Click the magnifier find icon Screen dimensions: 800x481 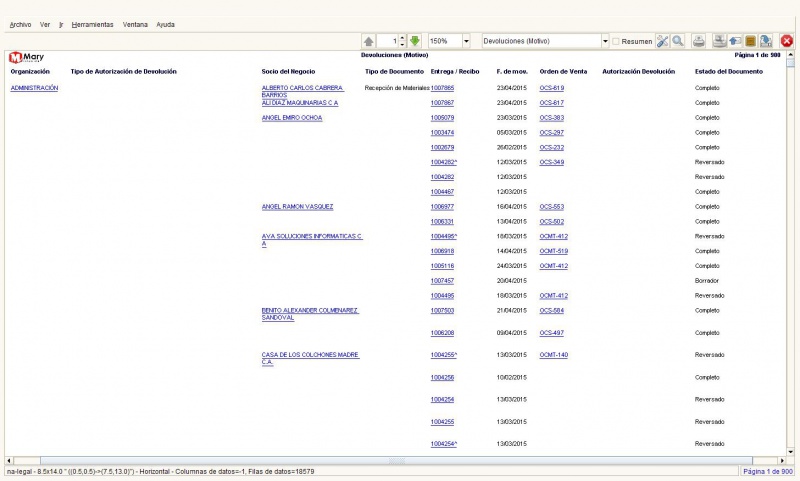tap(678, 41)
